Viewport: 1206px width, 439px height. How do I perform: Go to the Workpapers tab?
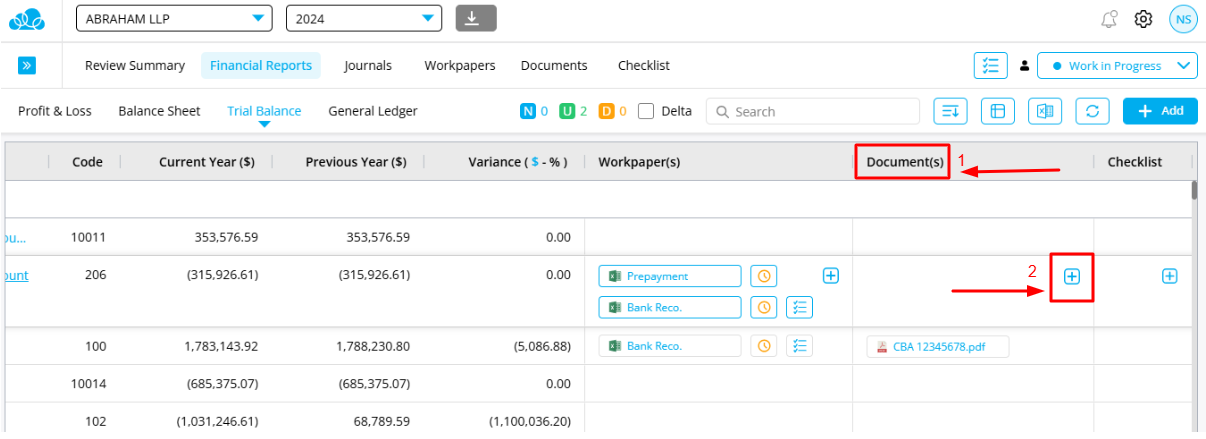point(460,65)
